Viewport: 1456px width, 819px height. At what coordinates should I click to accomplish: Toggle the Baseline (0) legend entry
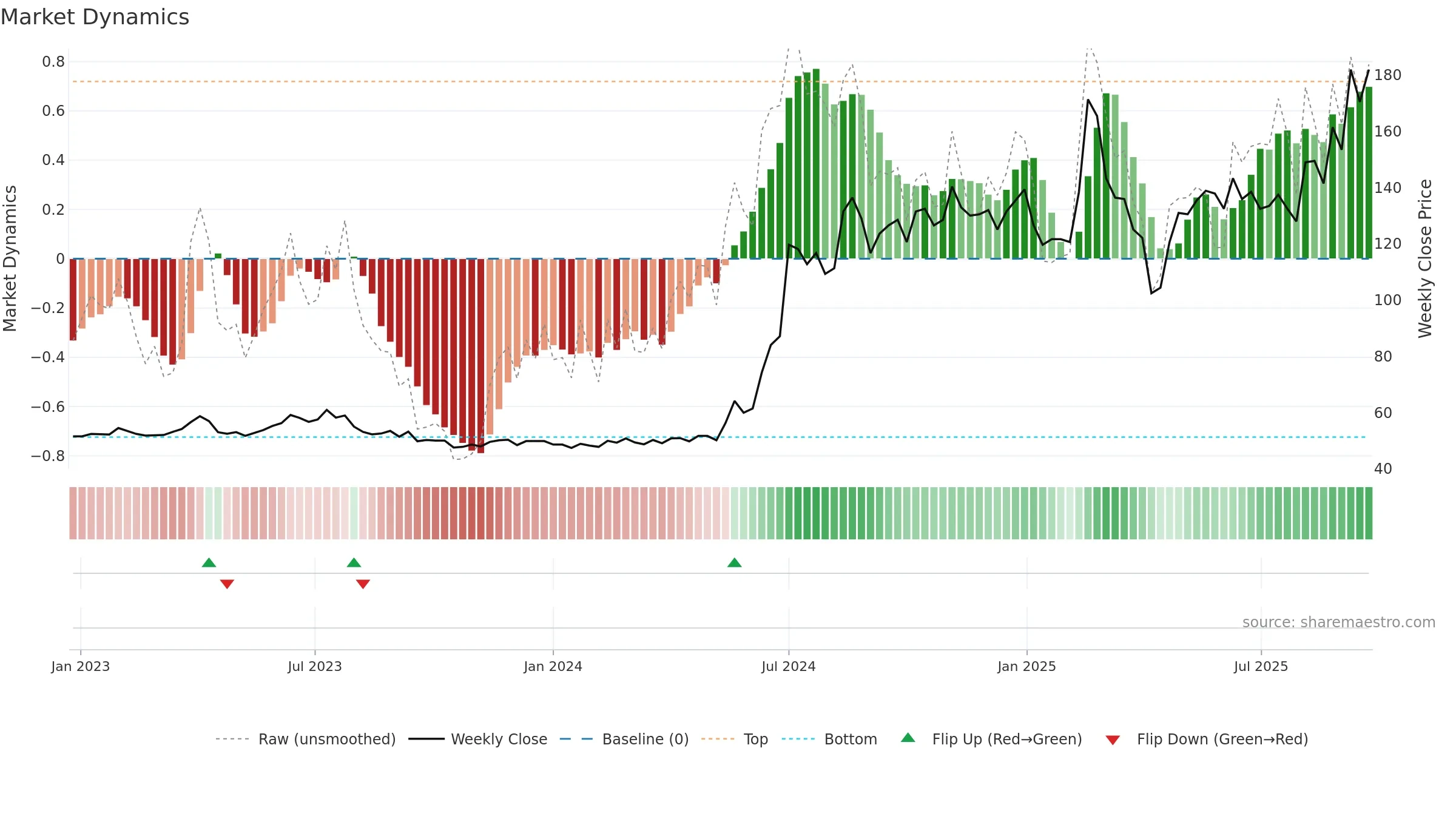point(624,739)
